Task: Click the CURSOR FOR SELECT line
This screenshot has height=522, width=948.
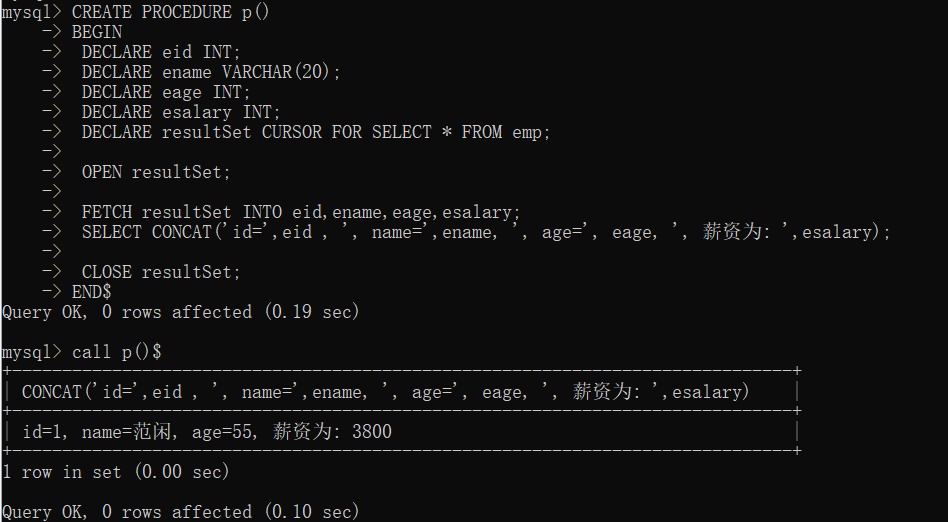Action: tap(316, 132)
